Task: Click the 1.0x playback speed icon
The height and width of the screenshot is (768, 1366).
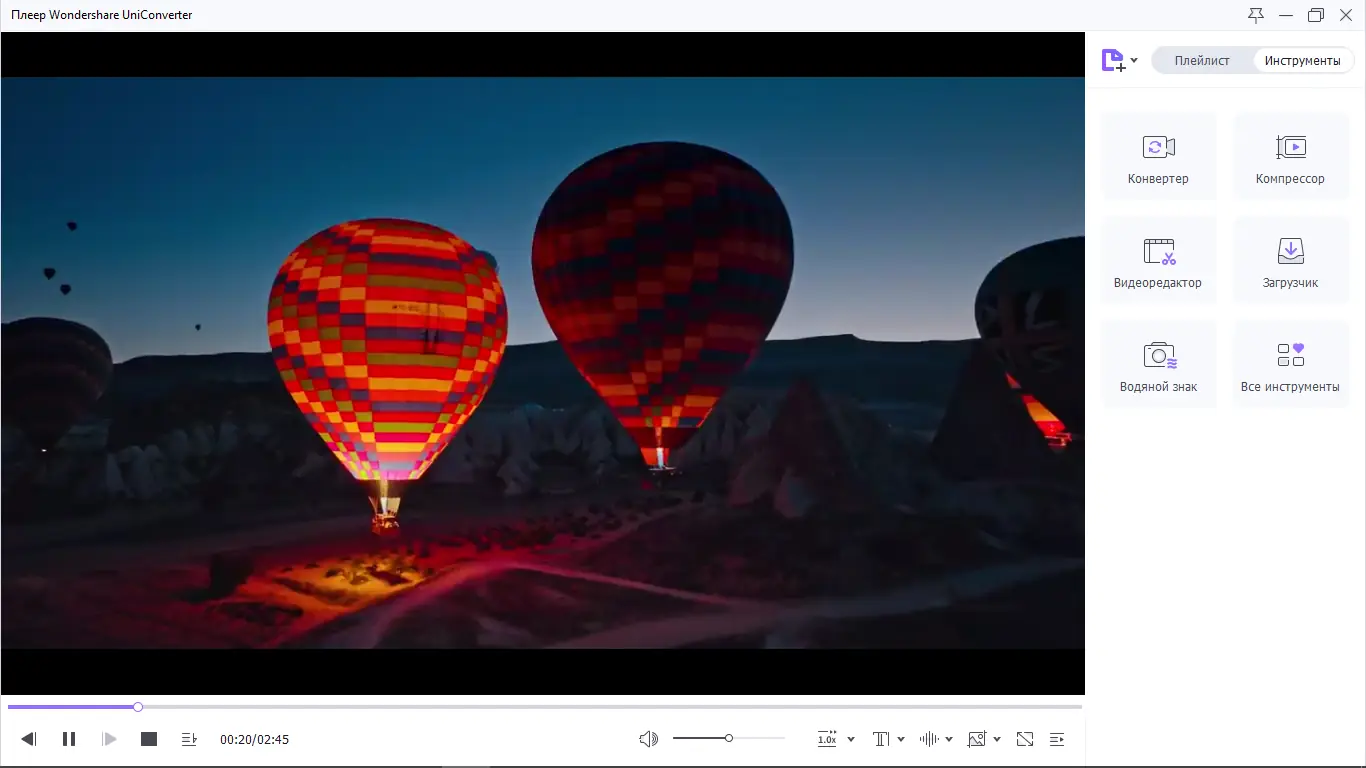Action: 827,739
